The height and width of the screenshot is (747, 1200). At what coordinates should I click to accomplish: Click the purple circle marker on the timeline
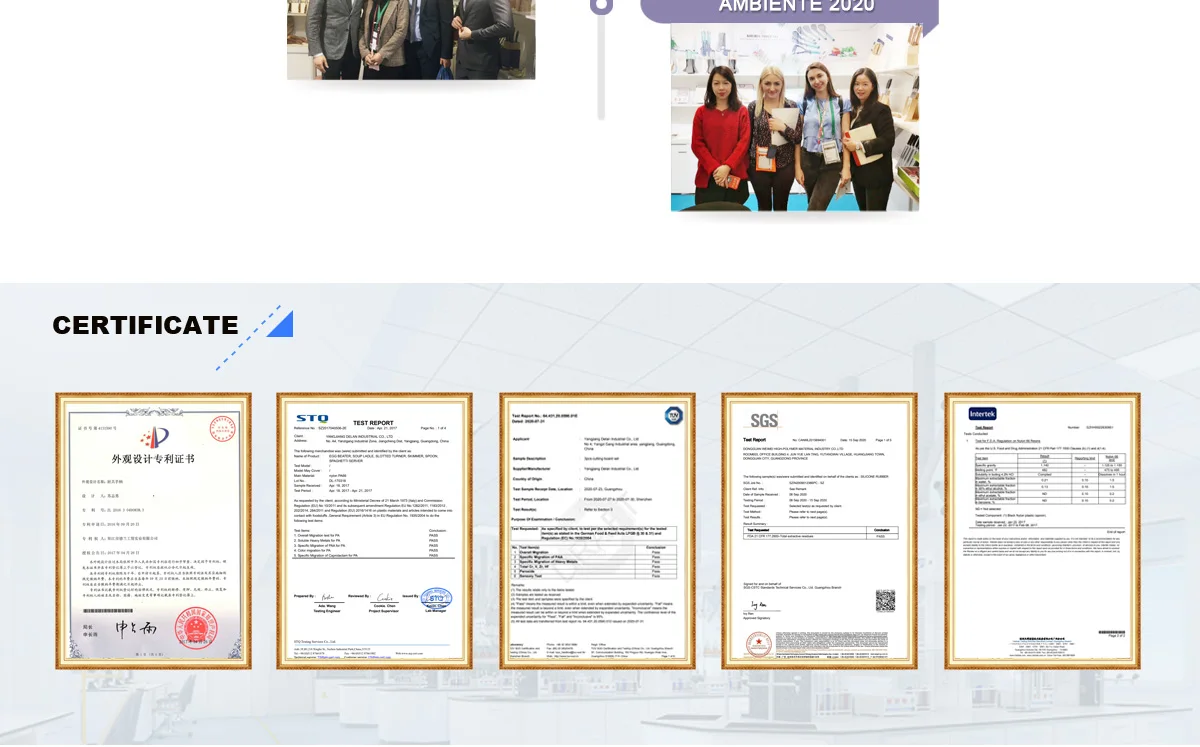coord(601,5)
